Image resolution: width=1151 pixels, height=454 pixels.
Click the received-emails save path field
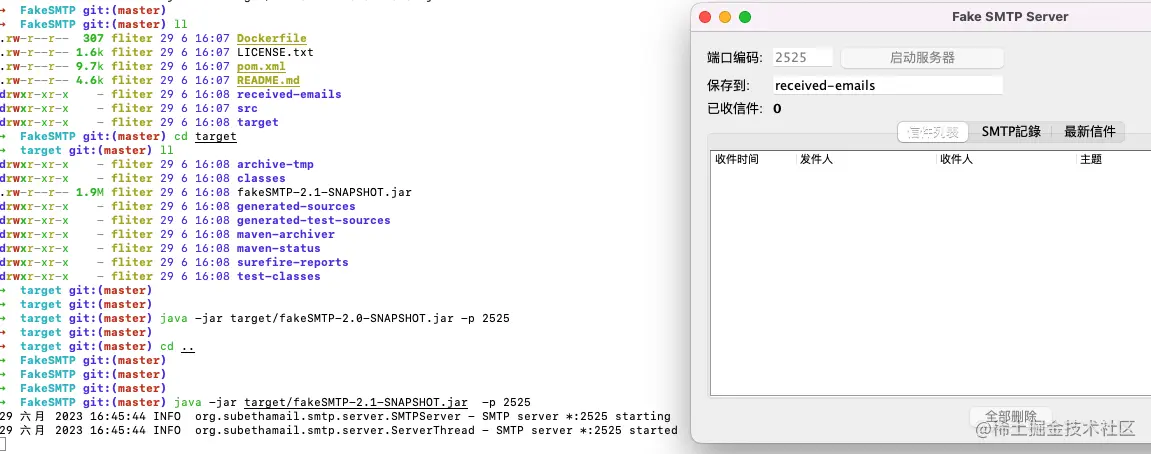pos(887,85)
